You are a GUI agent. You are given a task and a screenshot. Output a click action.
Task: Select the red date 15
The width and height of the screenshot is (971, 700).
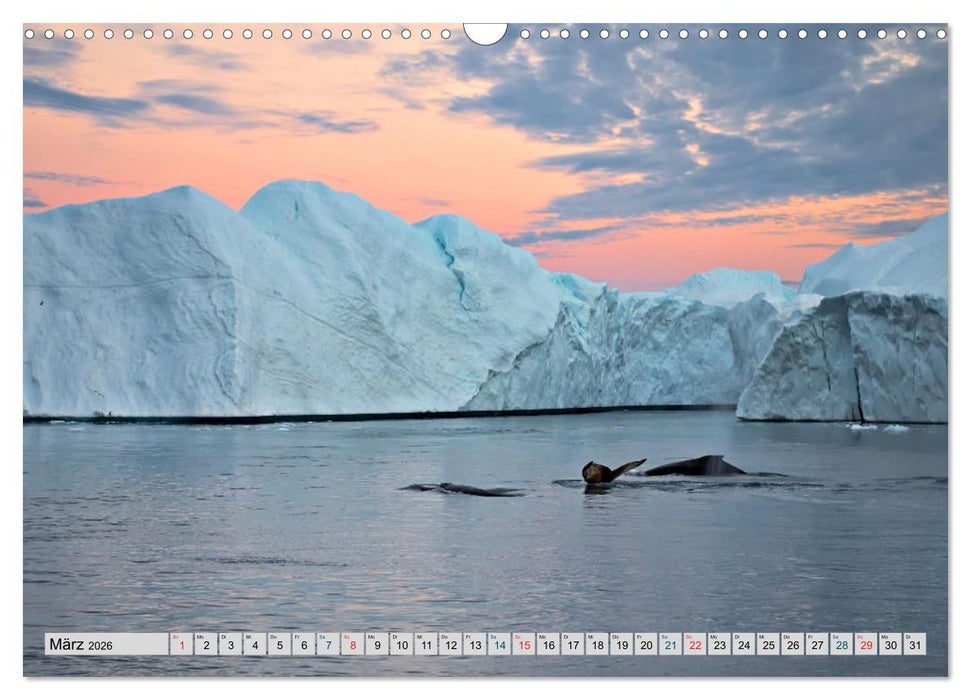[x=522, y=643]
